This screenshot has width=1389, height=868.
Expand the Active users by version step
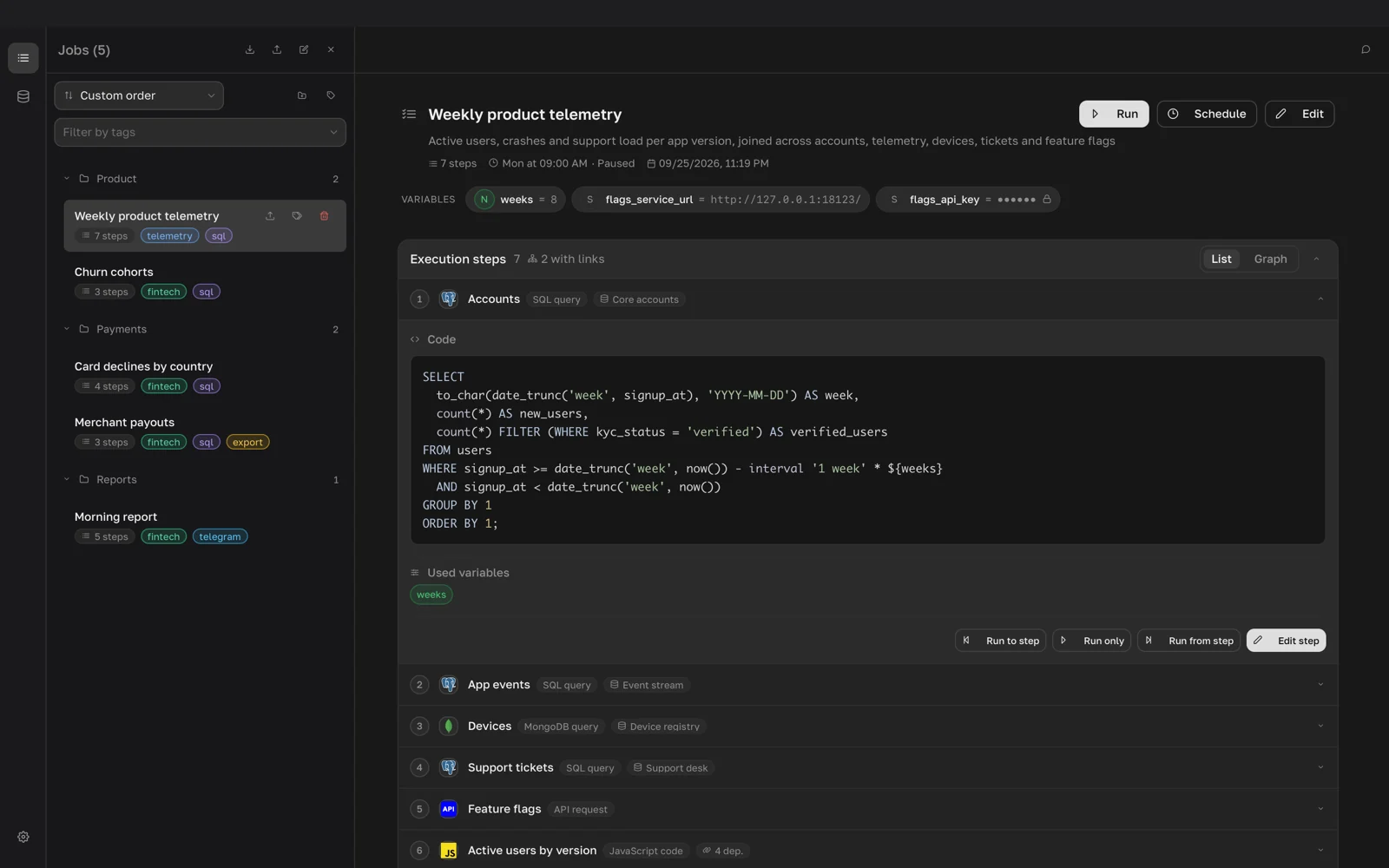[1320, 851]
